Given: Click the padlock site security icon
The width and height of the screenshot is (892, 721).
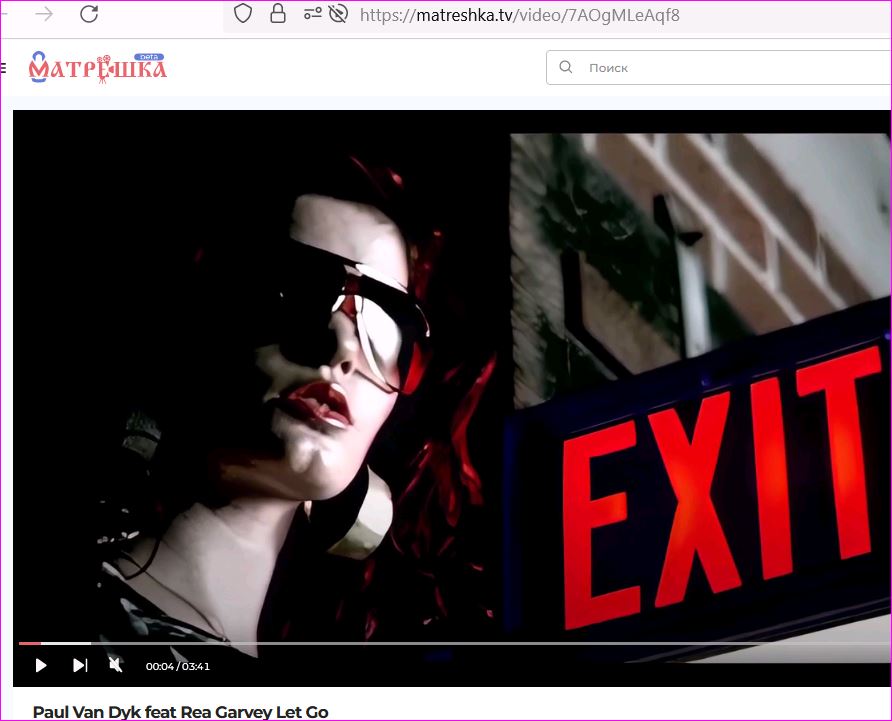Looking at the screenshot, I should (x=278, y=14).
